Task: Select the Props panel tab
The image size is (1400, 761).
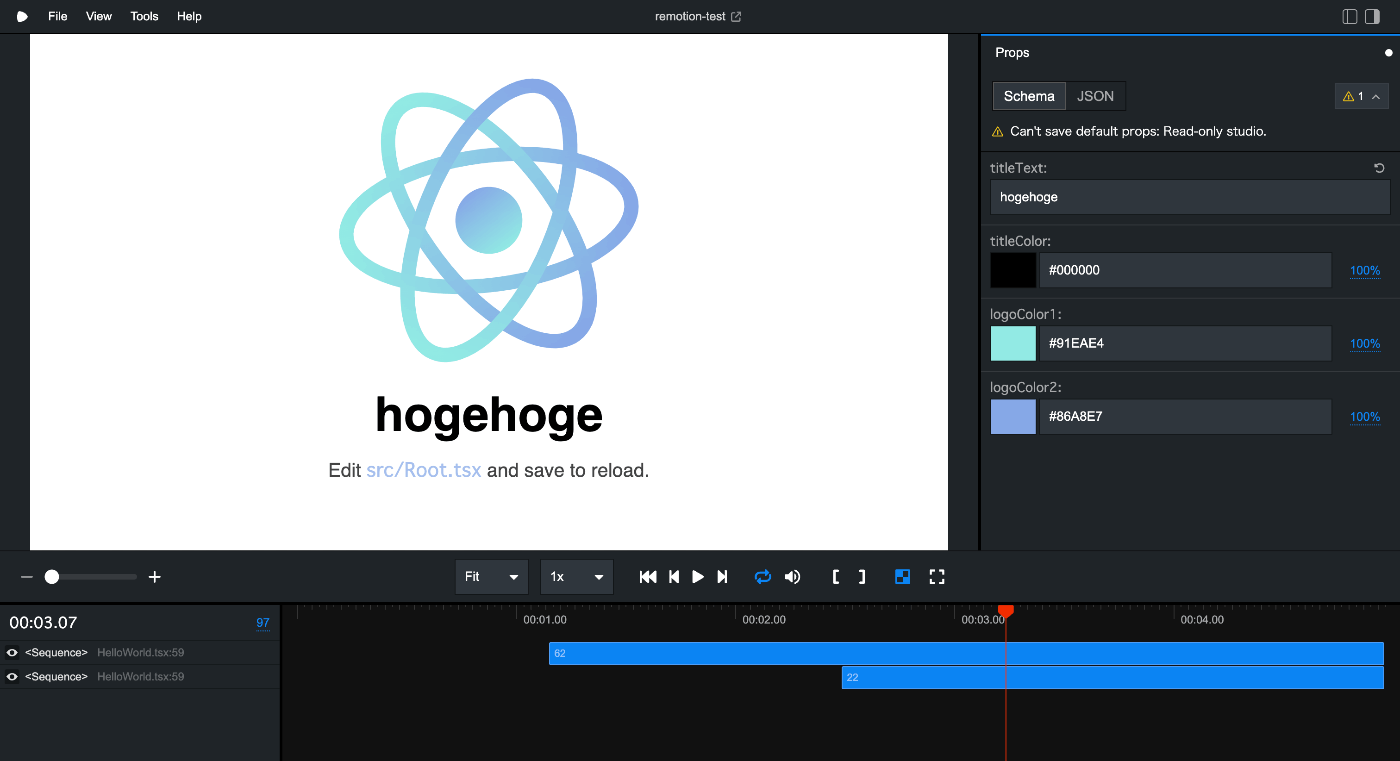Action: click(x=1012, y=53)
